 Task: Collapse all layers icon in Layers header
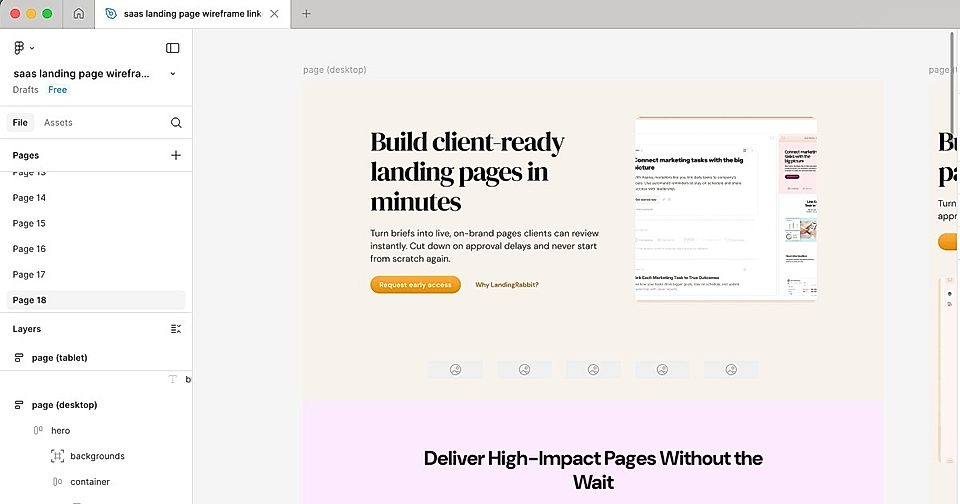(x=176, y=329)
